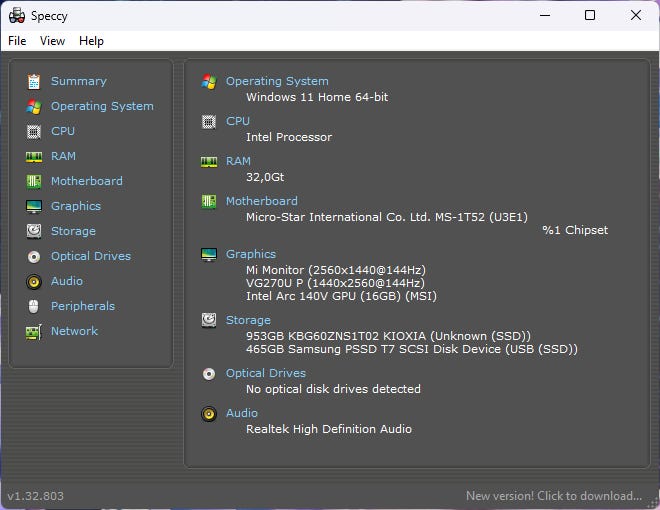This screenshot has height=510, width=660.
Task: Click the Graphics monitor icon in summary panel
Action: 209,255
